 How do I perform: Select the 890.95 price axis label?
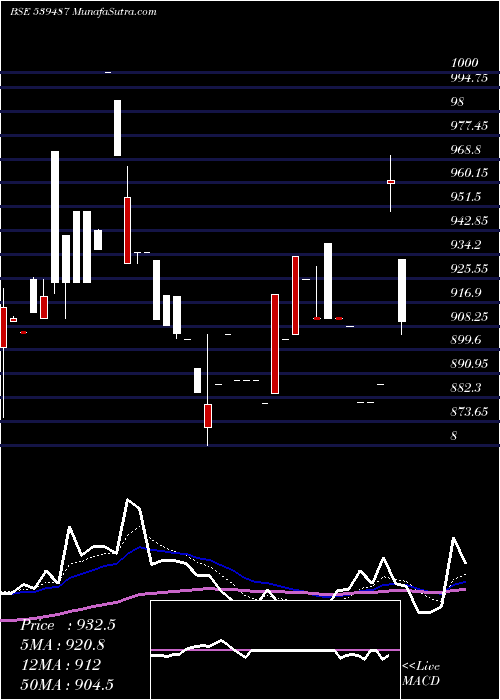469,364
